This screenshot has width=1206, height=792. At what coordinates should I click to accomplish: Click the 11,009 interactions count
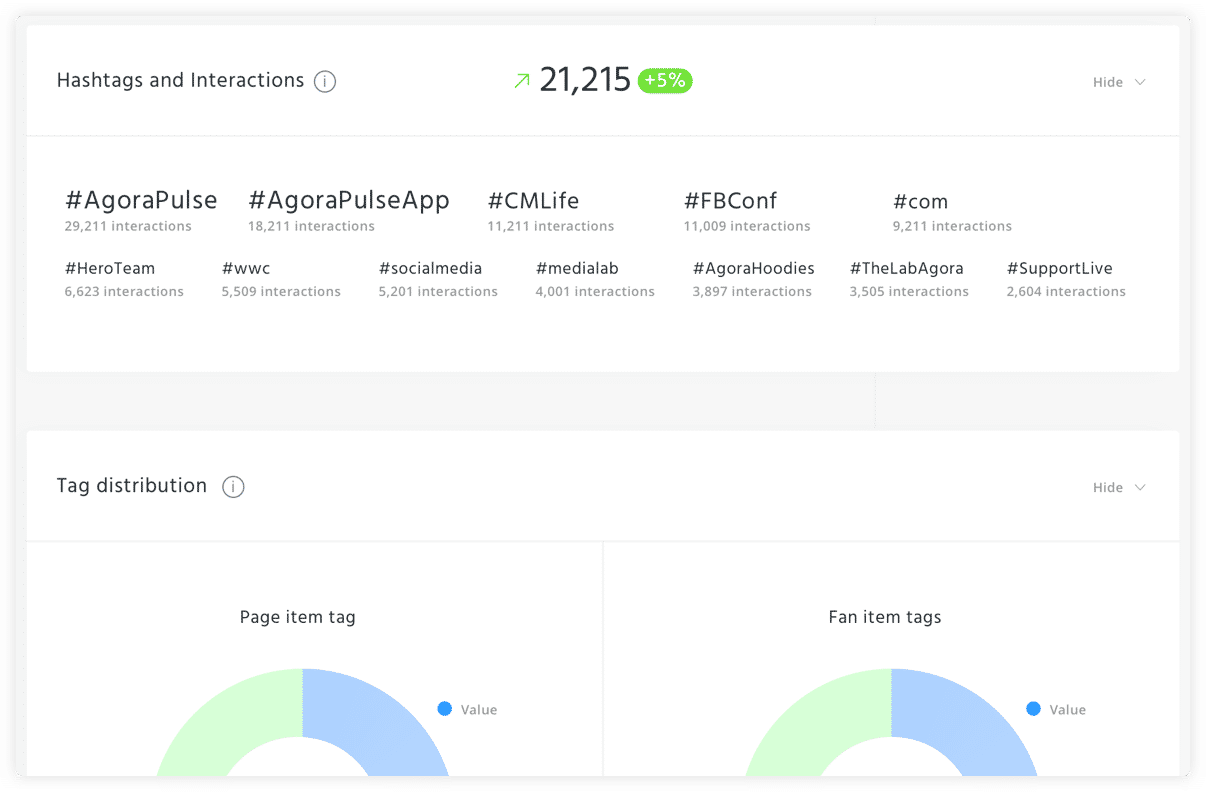tap(747, 226)
